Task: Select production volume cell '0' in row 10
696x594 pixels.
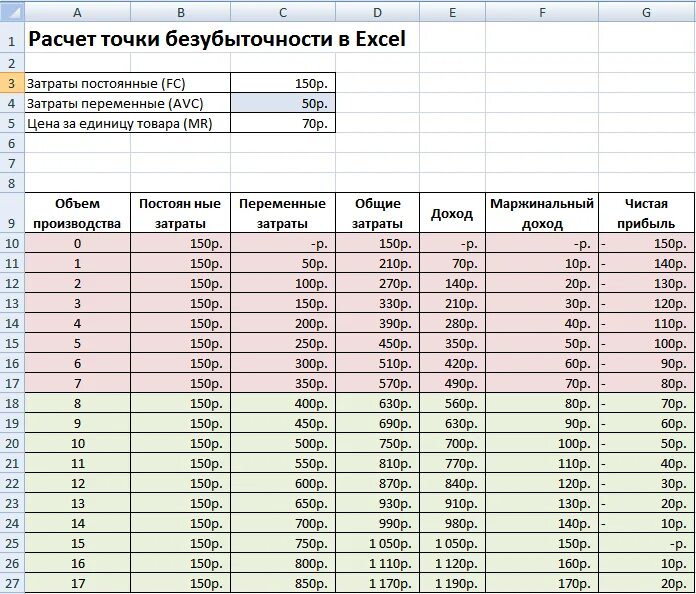Action: [x=77, y=243]
